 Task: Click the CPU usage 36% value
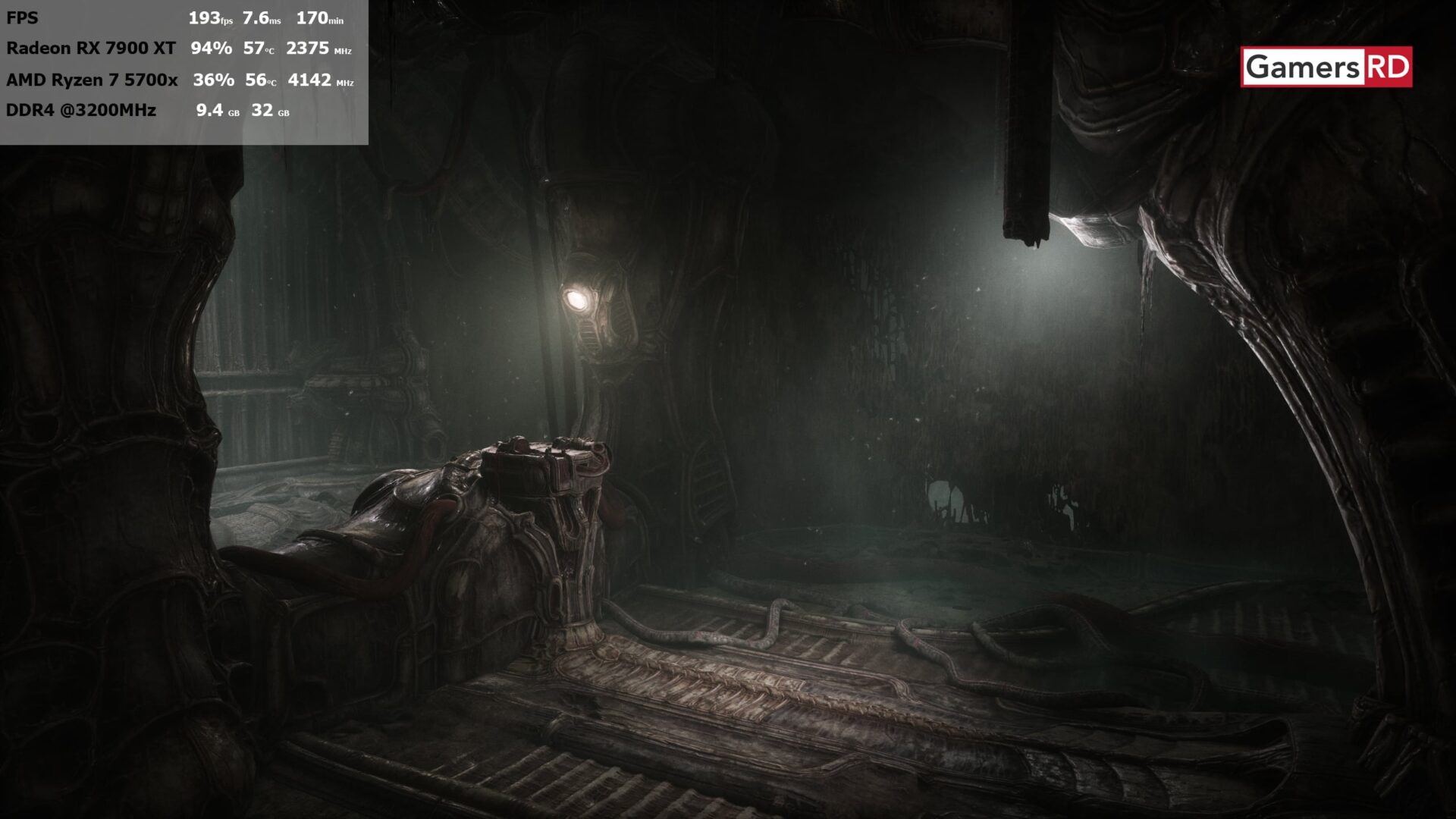point(214,80)
